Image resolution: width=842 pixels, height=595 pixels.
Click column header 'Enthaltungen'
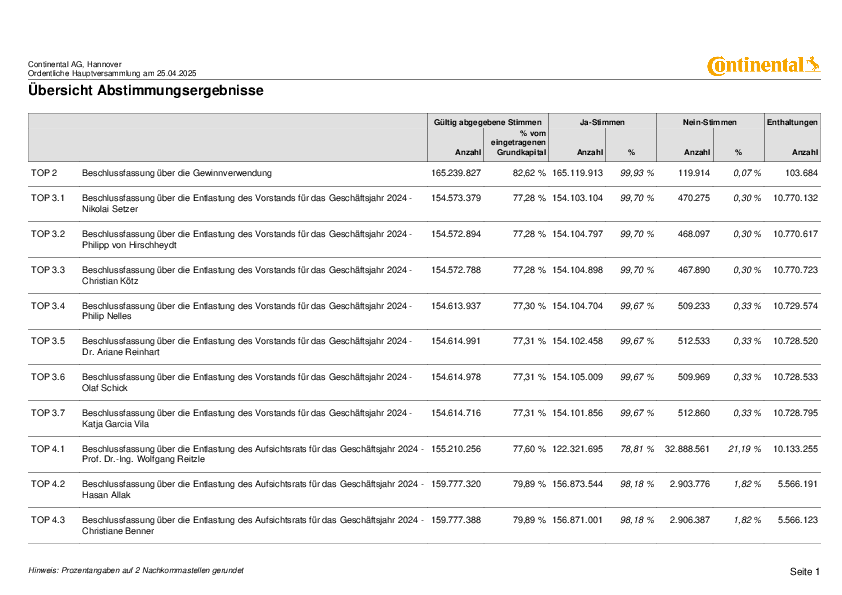coord(792,122)
